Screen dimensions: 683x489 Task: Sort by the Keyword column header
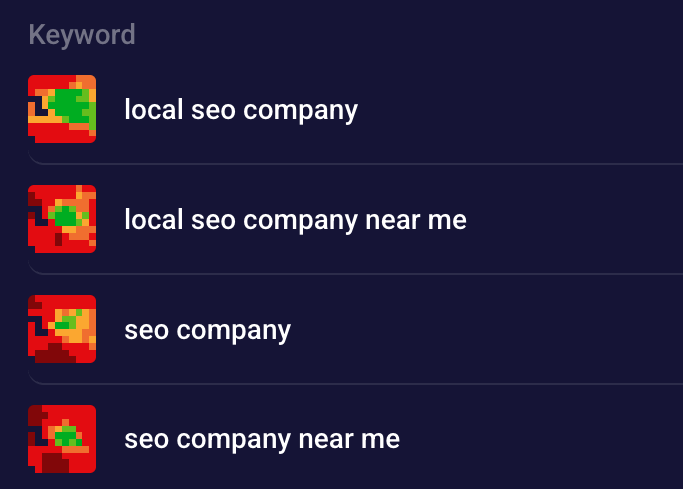(x=82, y=35)
